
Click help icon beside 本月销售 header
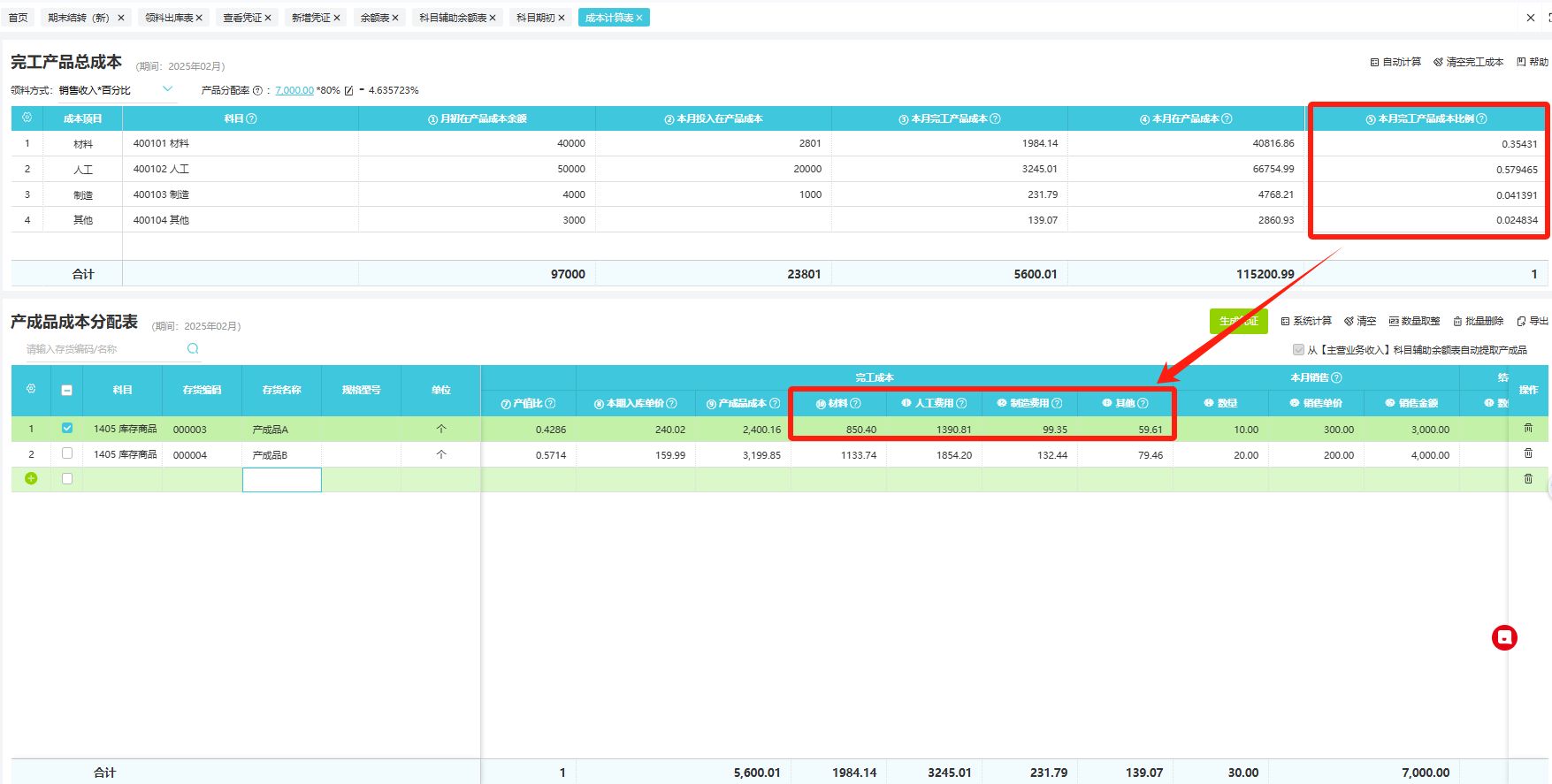(1336, 377)
